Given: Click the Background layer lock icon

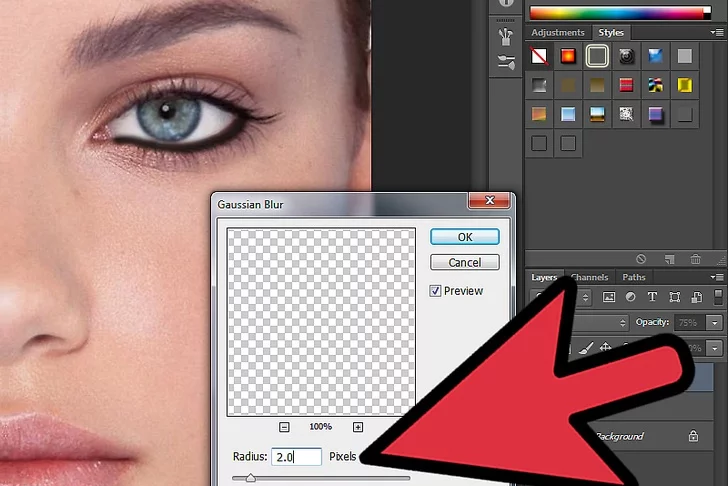Looking at the screenshot, I should 693,437.
